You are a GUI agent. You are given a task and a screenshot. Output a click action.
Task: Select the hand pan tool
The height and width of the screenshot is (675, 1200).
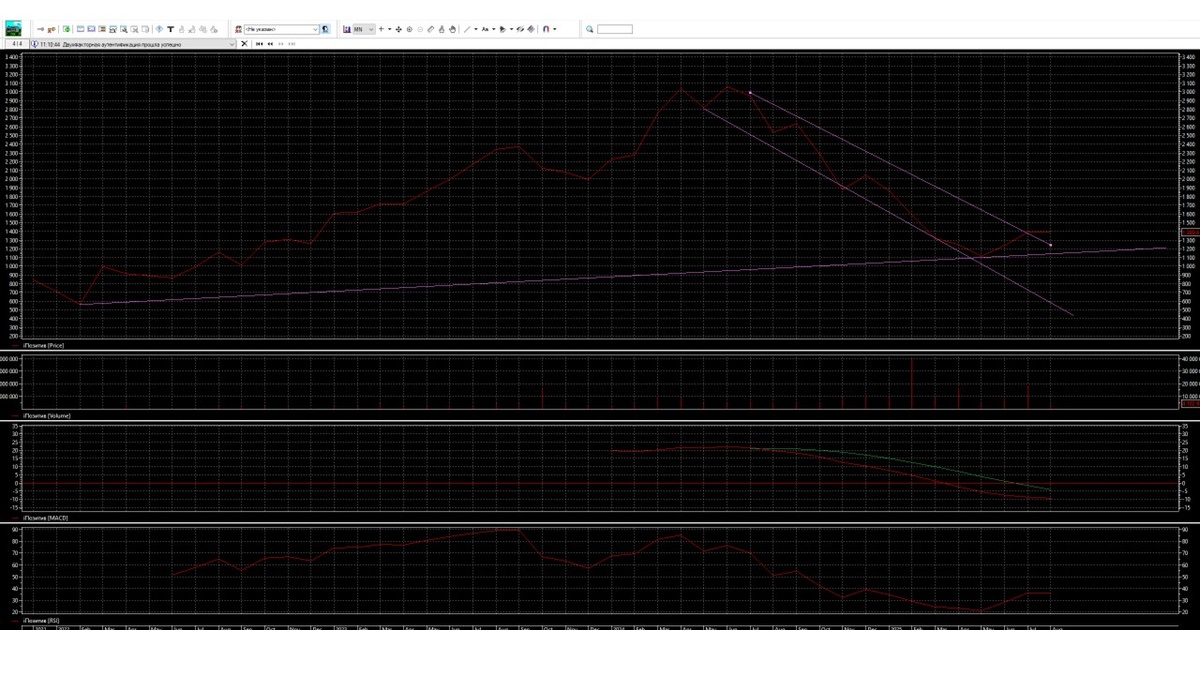[x=452, y=29]
